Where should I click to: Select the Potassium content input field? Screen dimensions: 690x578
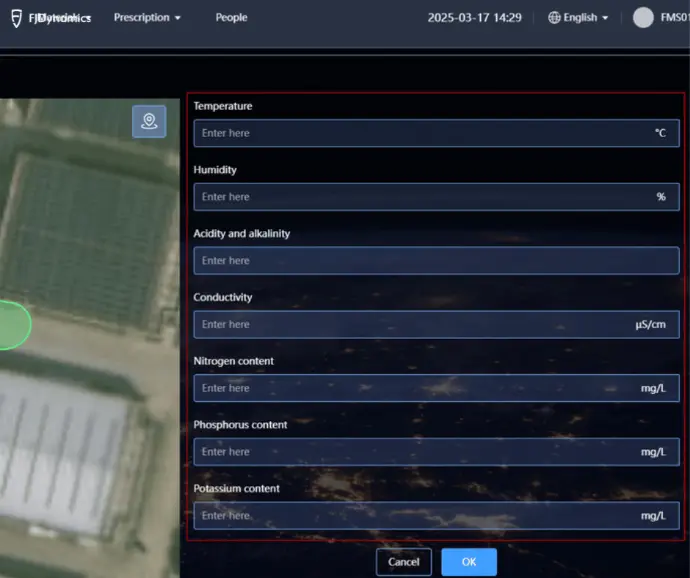tap(437, 515)
